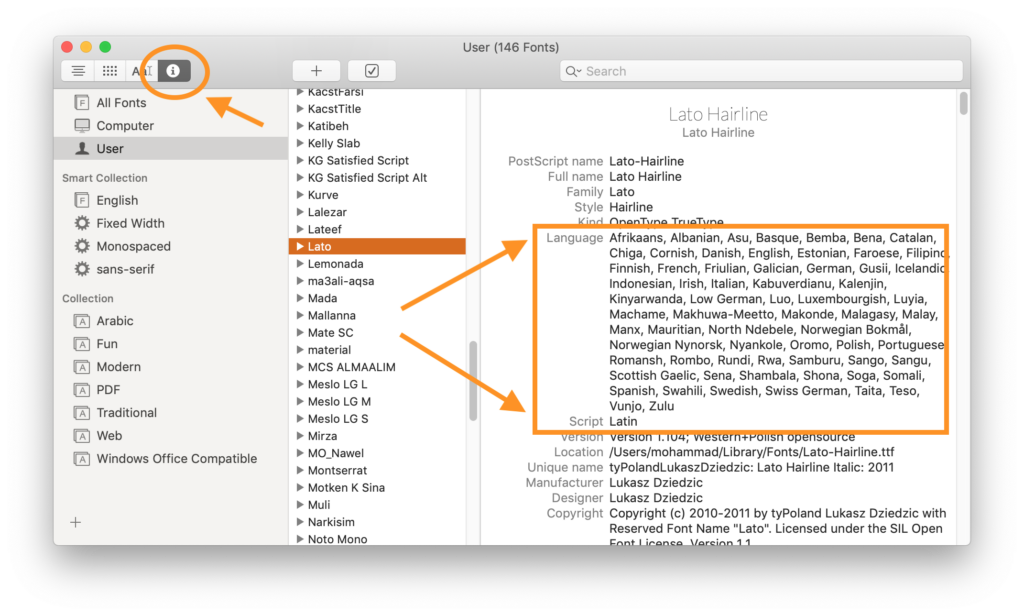Open the Arabic collection

click(x=118, y=320)
